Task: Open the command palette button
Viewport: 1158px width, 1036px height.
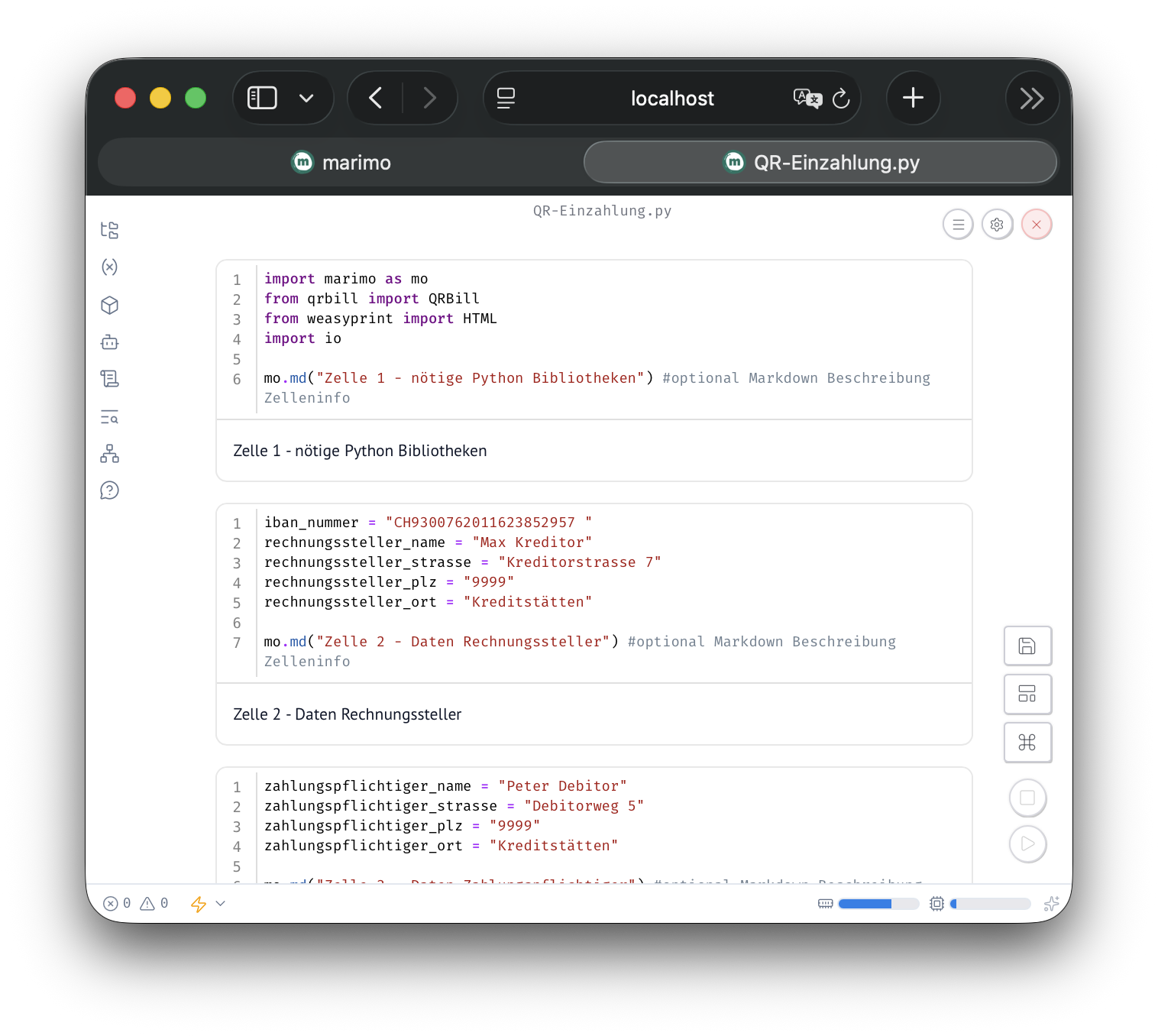Action: tap(1027, 743)
